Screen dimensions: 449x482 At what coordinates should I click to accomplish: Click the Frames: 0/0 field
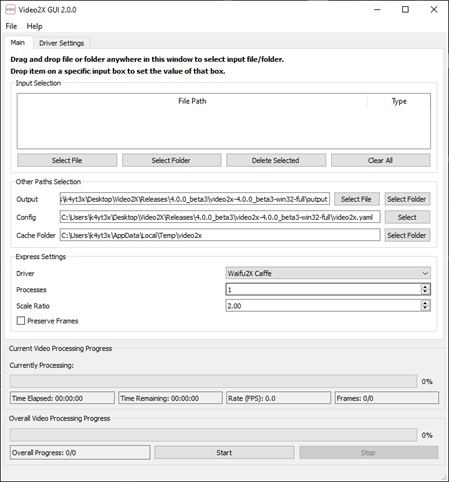387,398
